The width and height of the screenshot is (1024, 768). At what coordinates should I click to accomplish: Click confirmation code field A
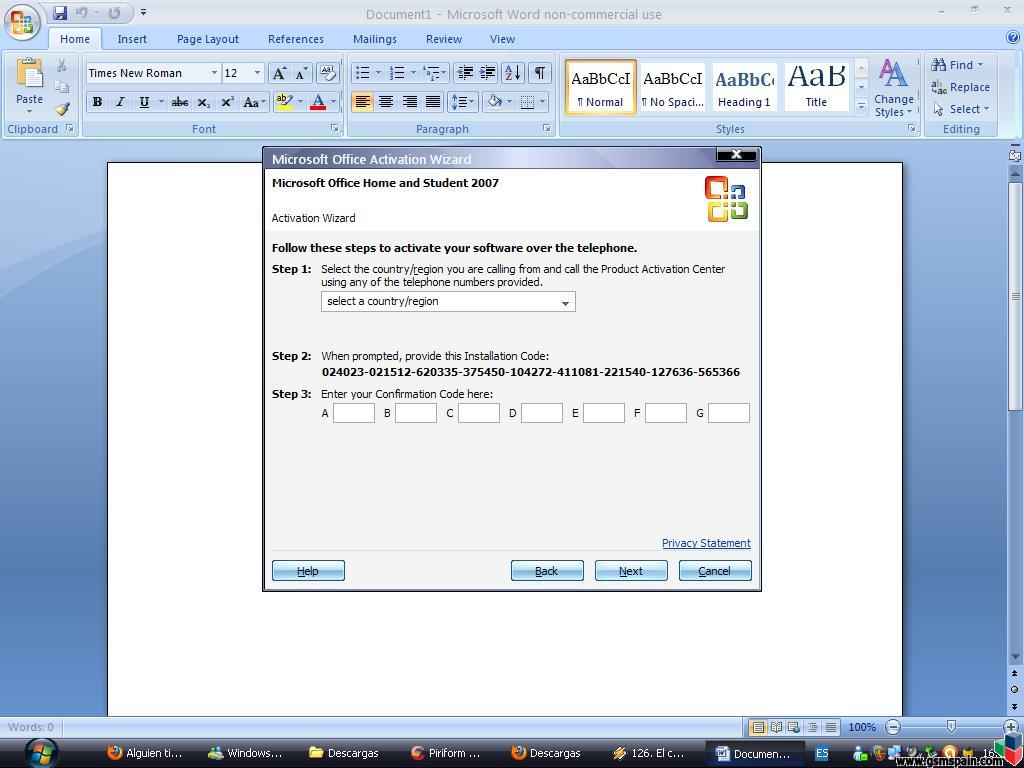pos(354,413)
